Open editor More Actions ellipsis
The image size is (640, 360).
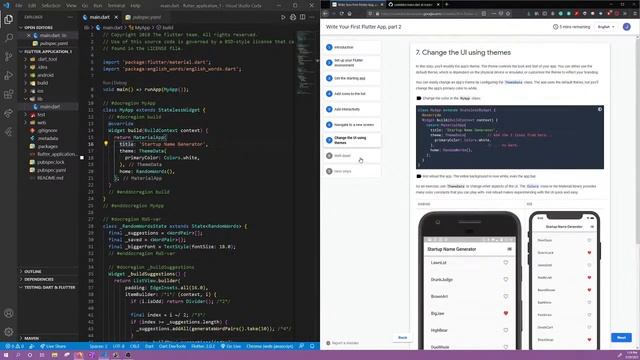(312, 17)
